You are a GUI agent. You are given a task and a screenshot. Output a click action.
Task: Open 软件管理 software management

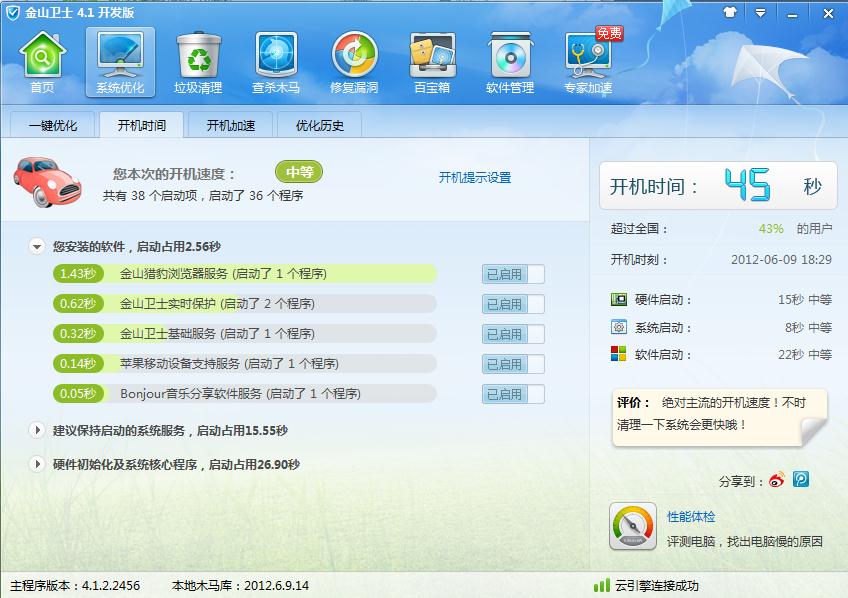[508, 60]
